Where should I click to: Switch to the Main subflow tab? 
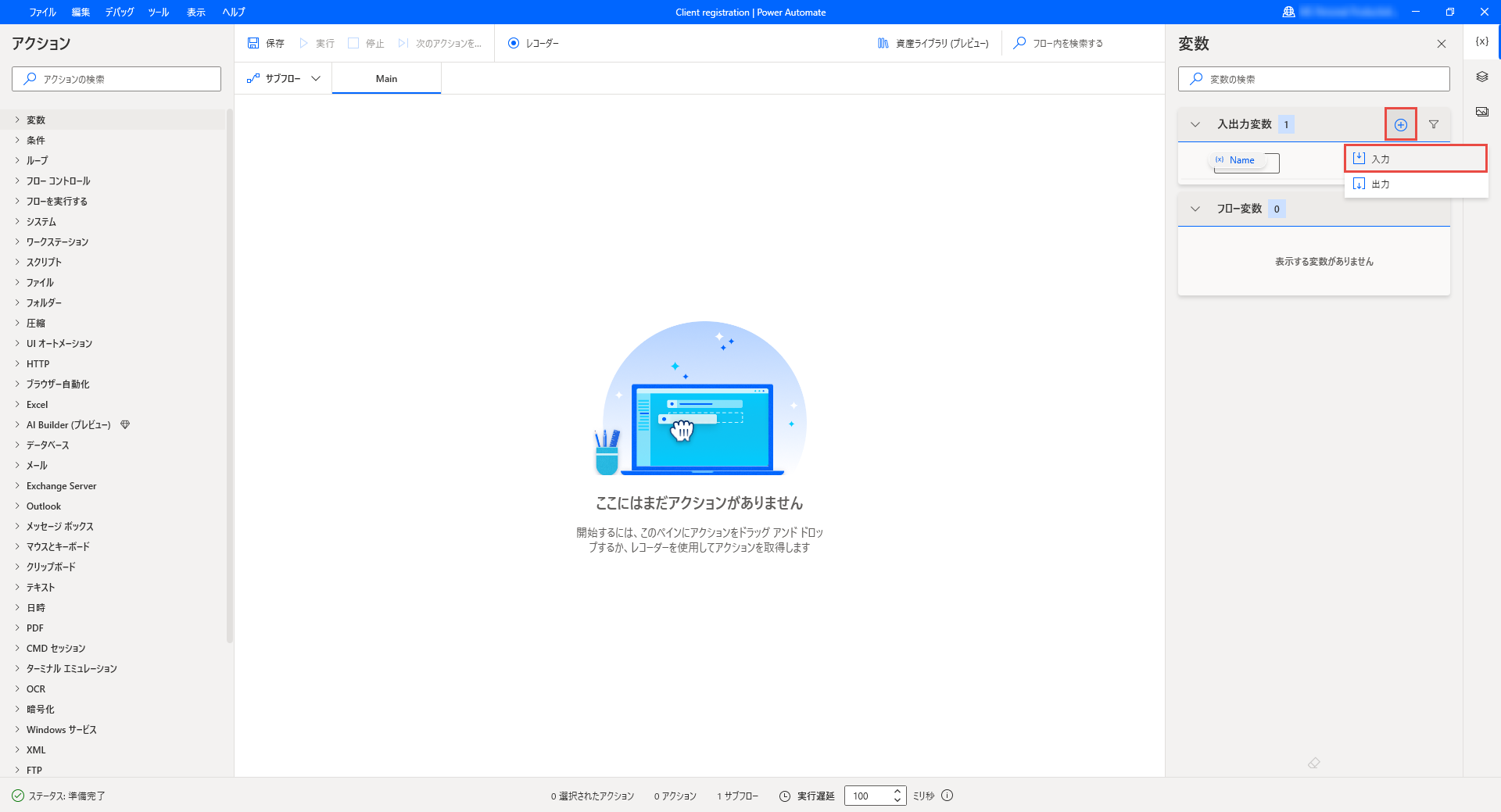(386, 78)
